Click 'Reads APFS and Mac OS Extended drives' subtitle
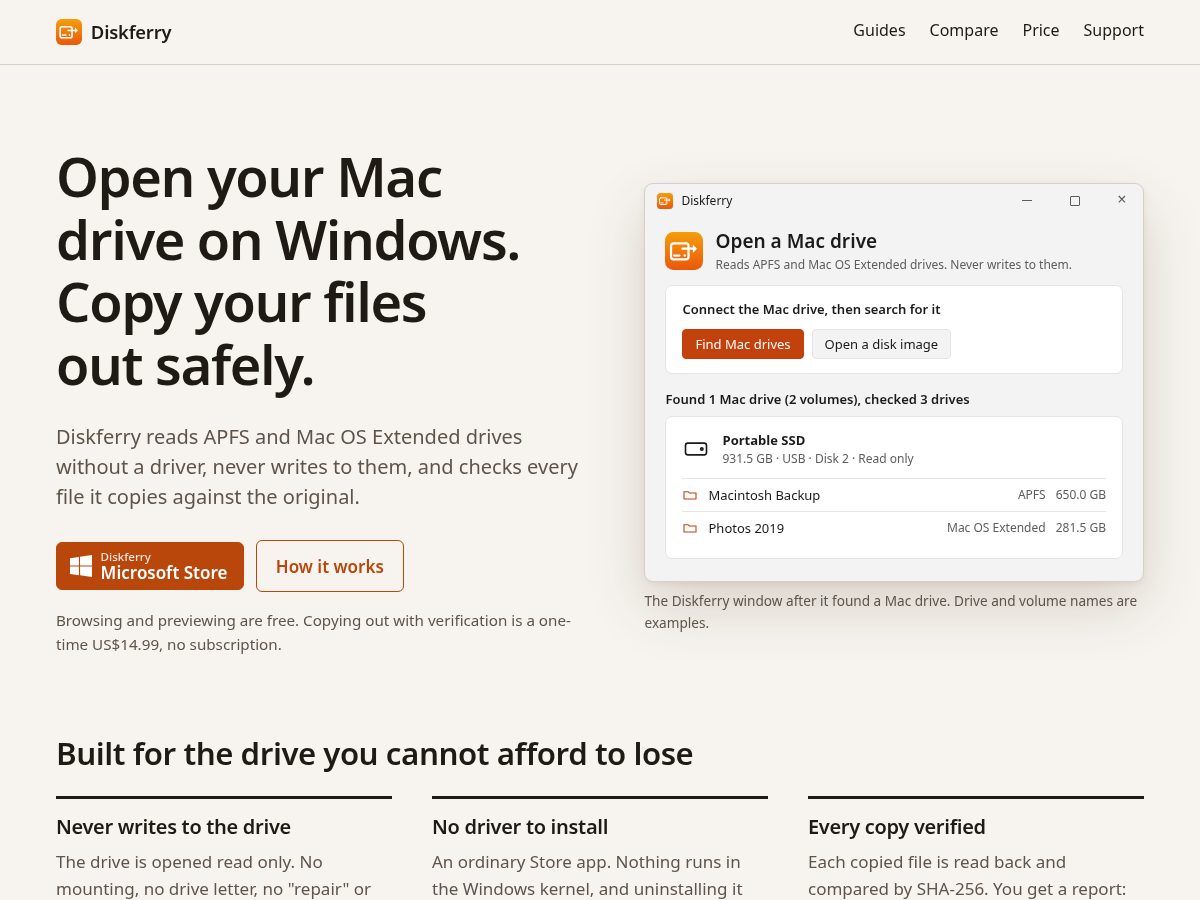Viewport: 1200px width, 900px height. 893,265
